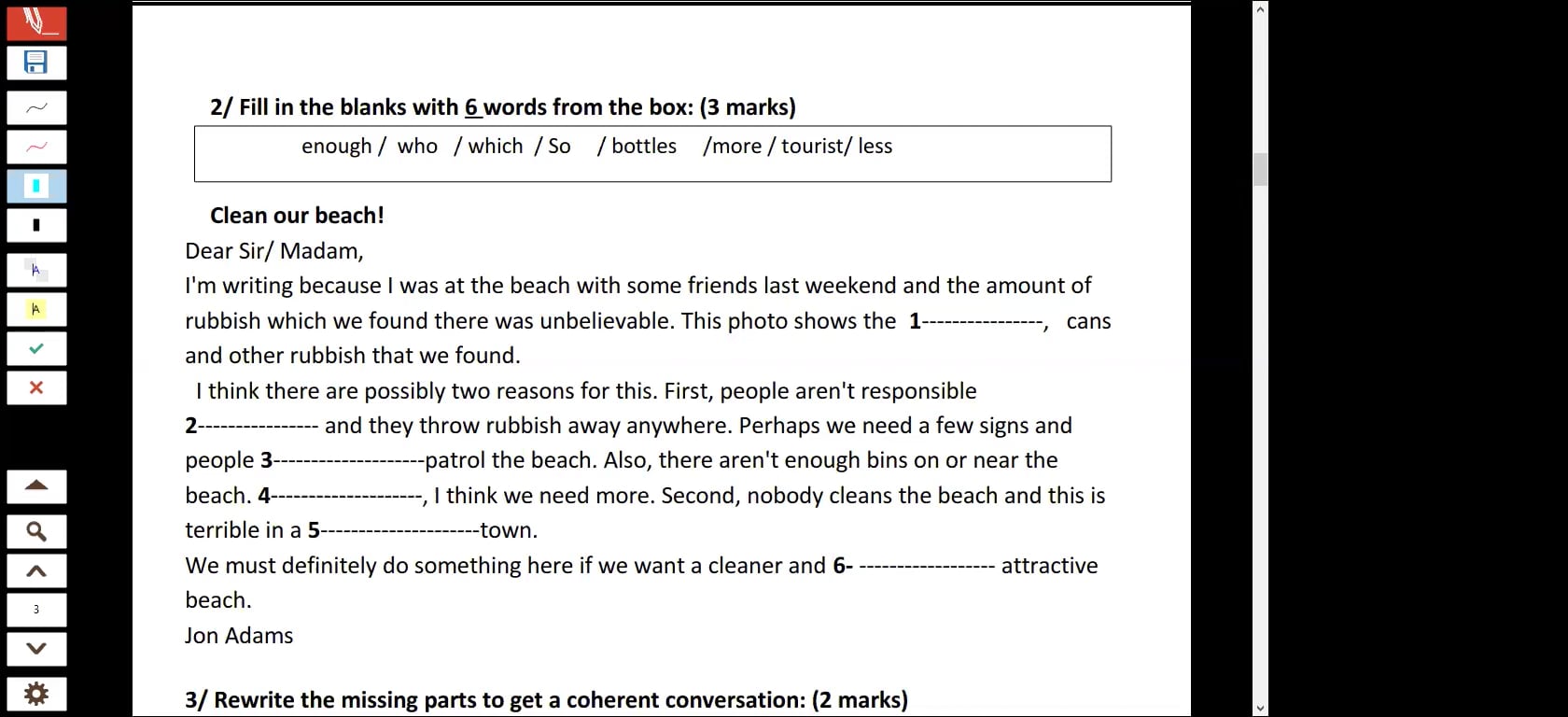Insert a green check mark stamp

36,348
